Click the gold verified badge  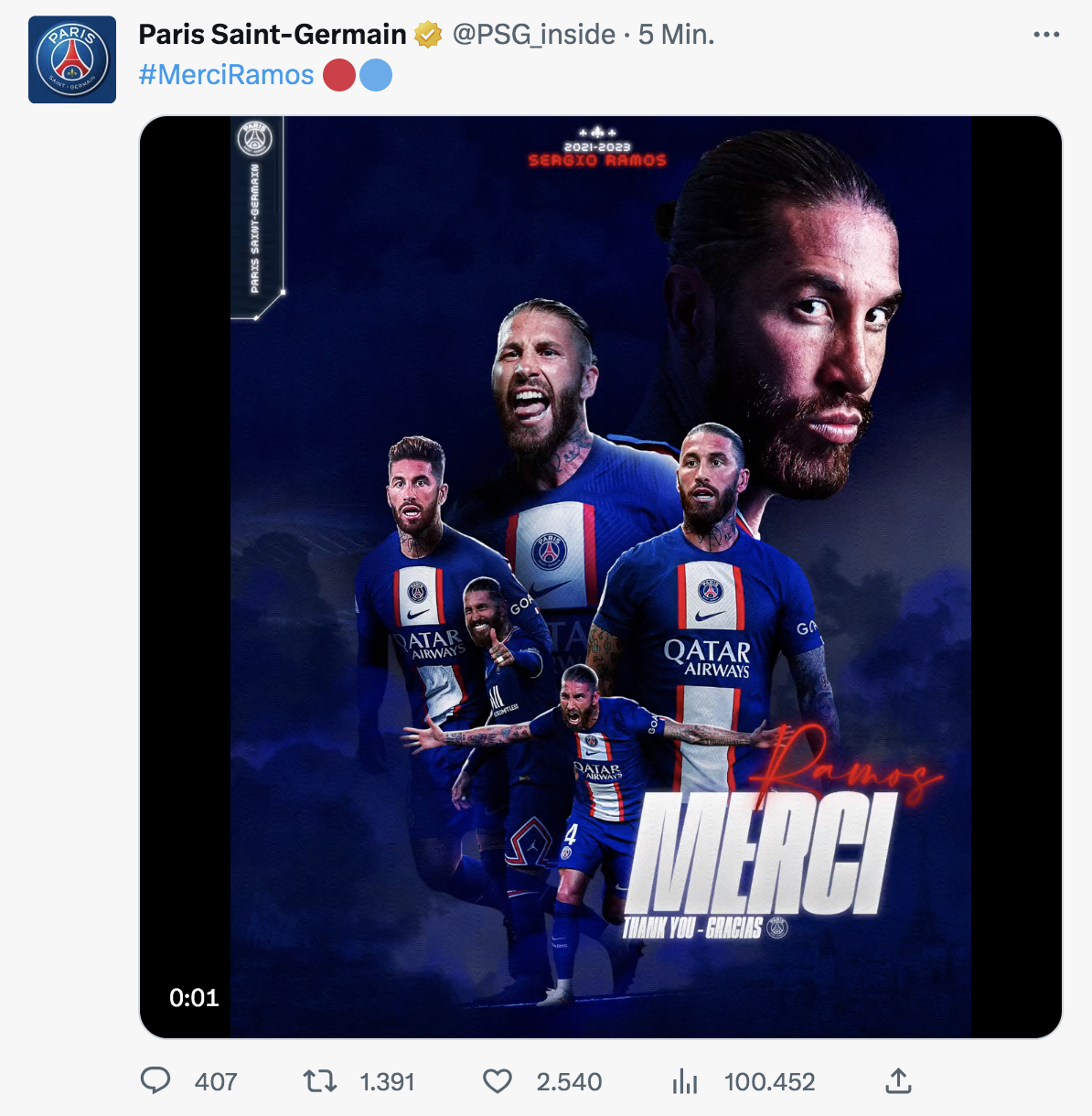coord(428,35)
